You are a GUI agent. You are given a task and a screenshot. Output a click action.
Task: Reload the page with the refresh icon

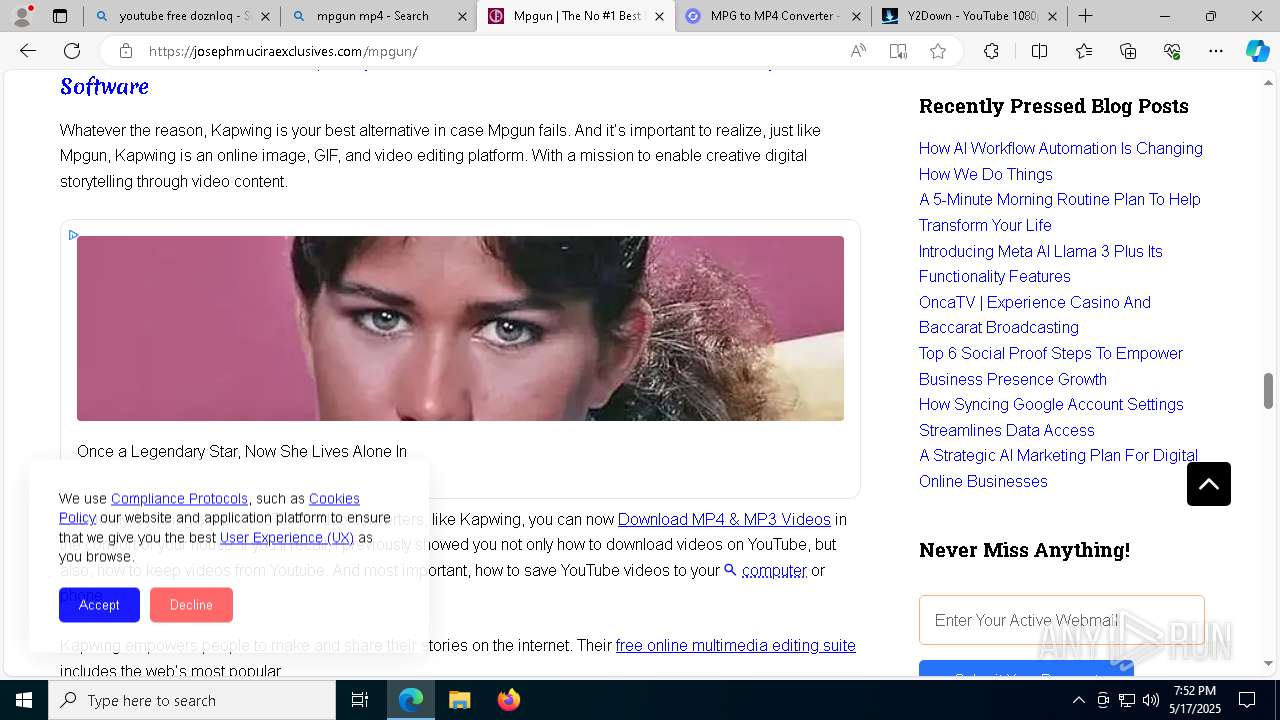[72, 51]
